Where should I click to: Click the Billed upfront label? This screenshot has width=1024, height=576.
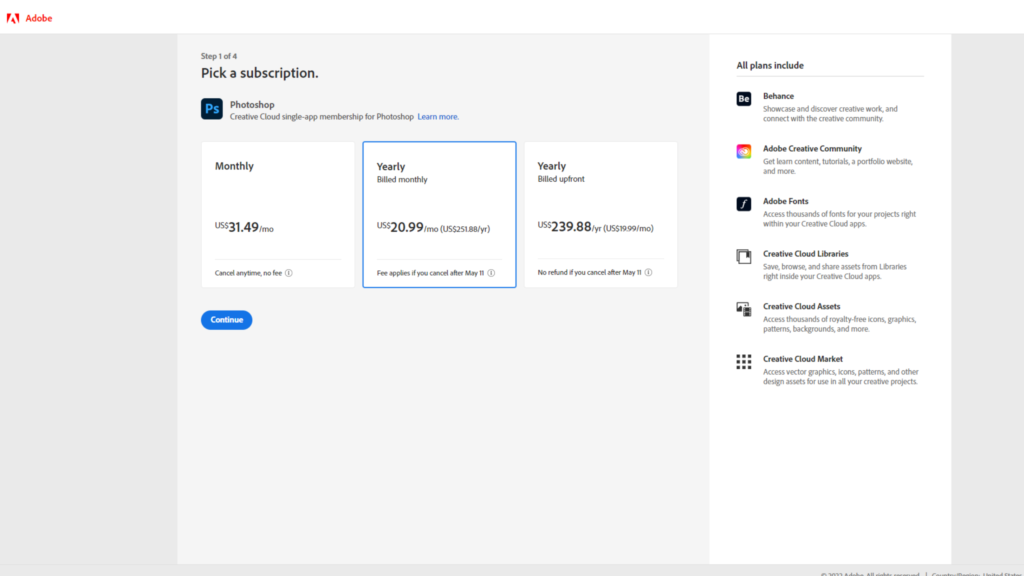[x=561, y=179]
